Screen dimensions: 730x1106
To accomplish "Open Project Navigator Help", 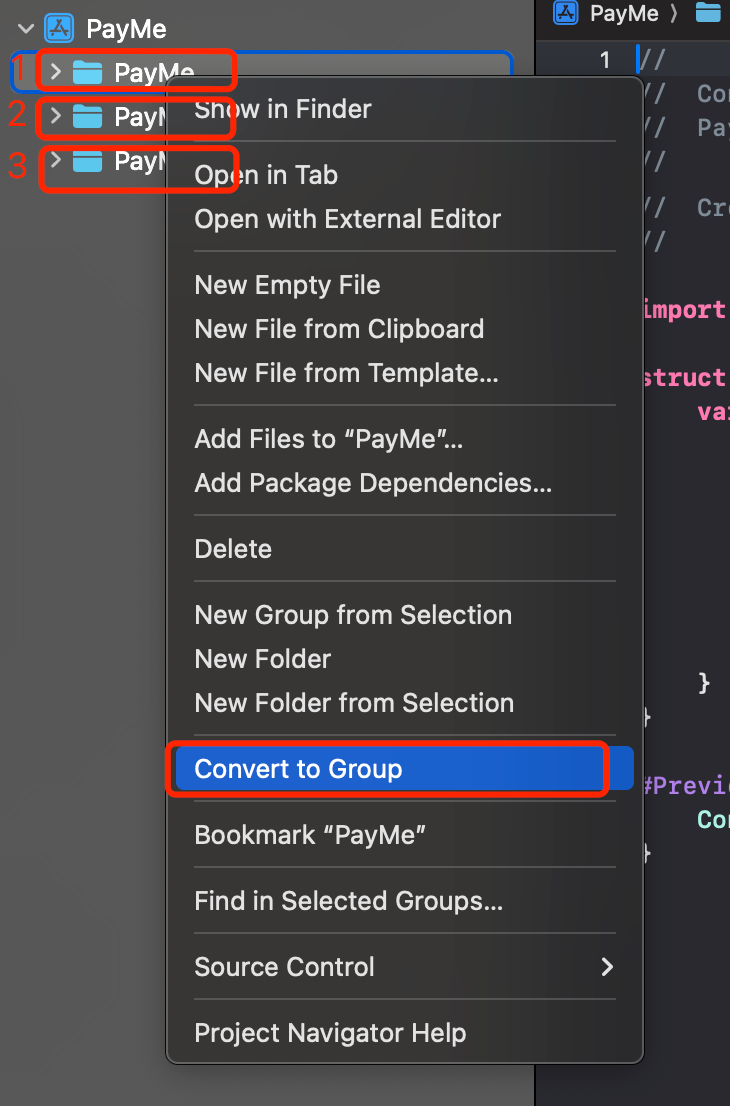I will pos(332,1033).
